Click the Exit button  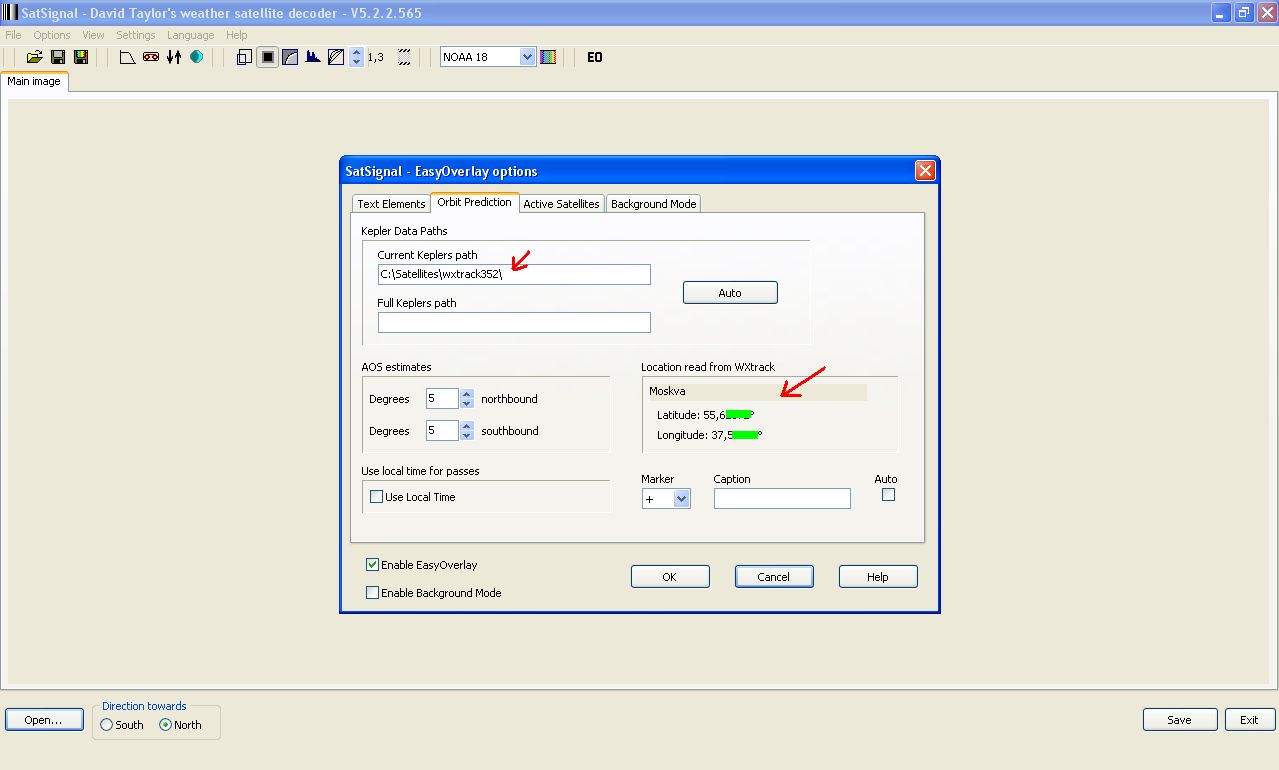pyautogui.click(x=1250, y=720)
